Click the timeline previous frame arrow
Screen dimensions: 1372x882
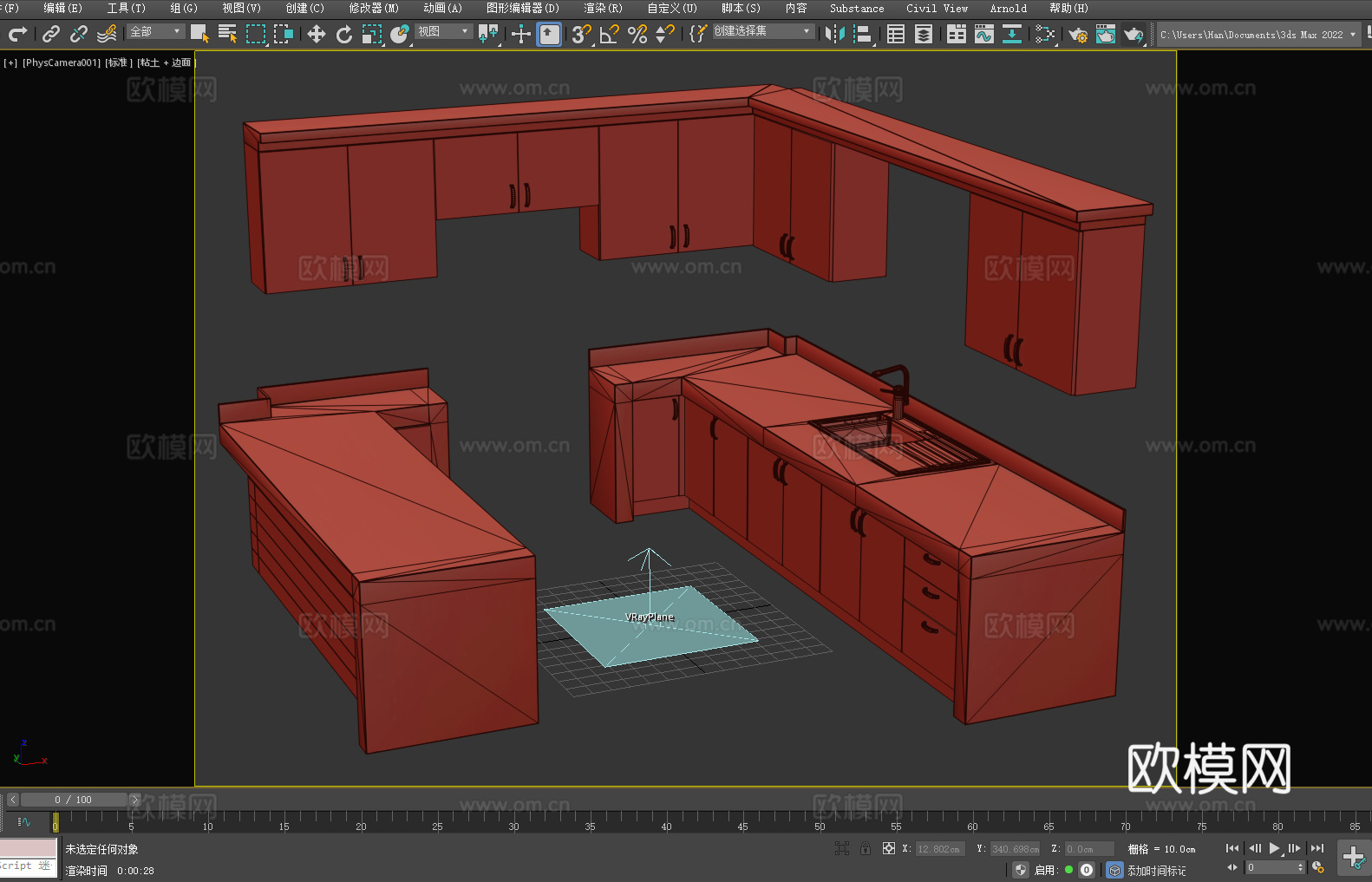(x=13, y=800)
